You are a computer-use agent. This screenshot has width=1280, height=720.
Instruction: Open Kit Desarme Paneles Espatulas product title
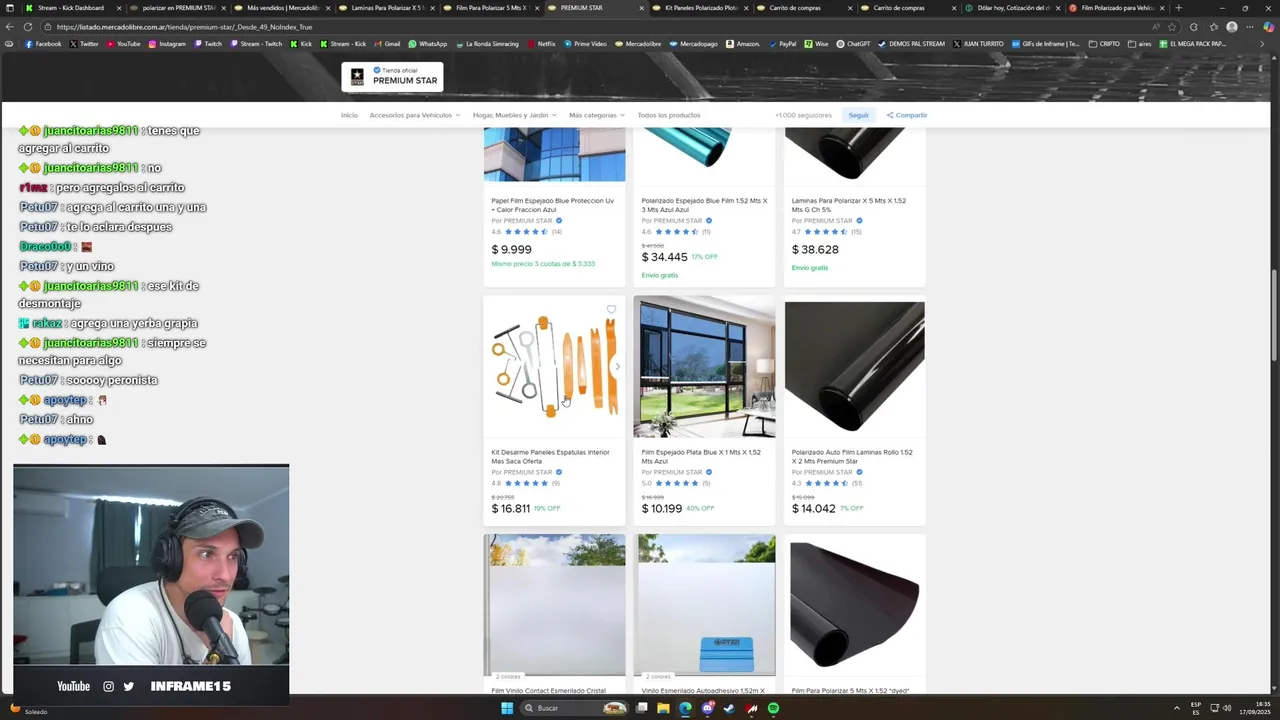pyautogui.click(x=550, y=456)
